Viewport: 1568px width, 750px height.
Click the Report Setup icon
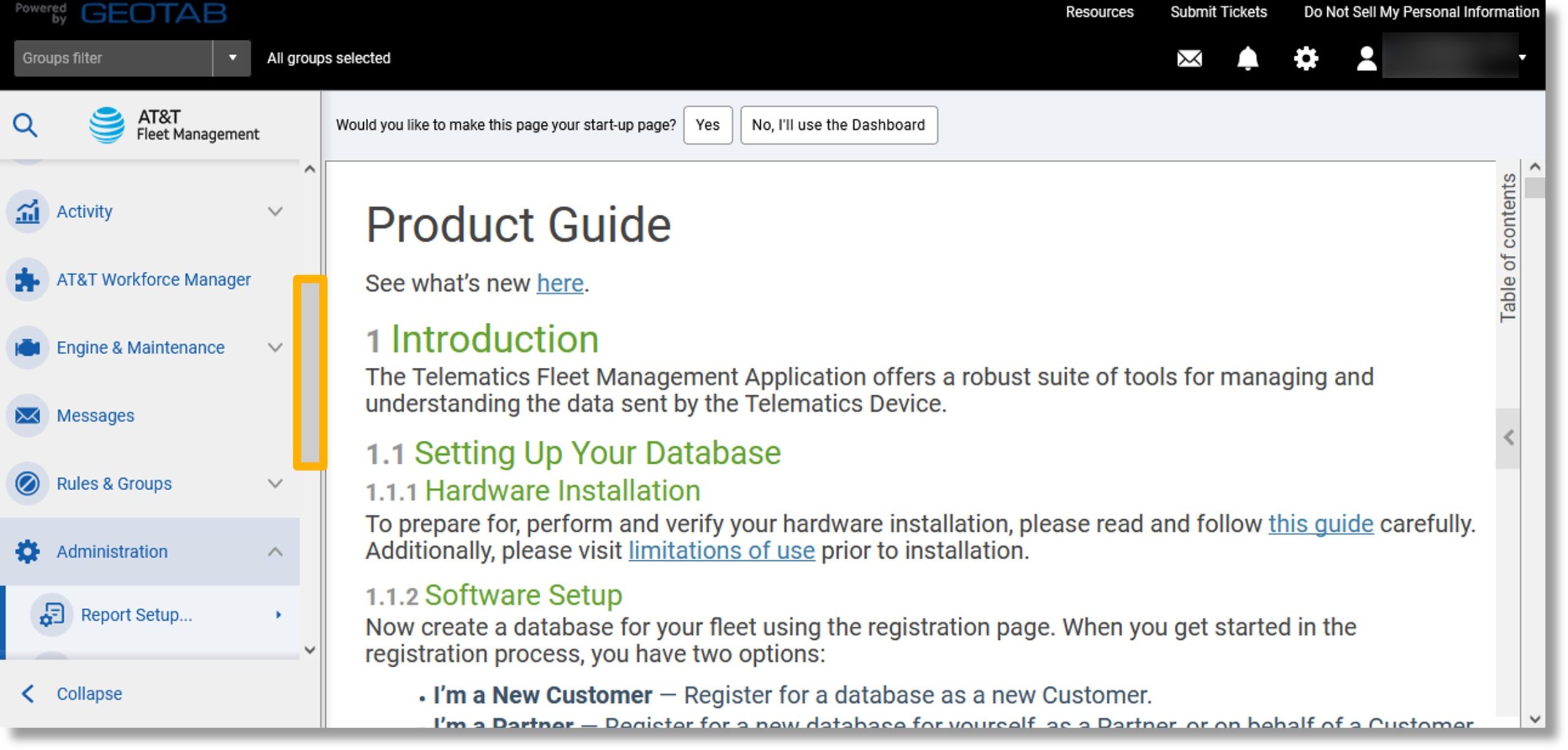click(52, 614)
